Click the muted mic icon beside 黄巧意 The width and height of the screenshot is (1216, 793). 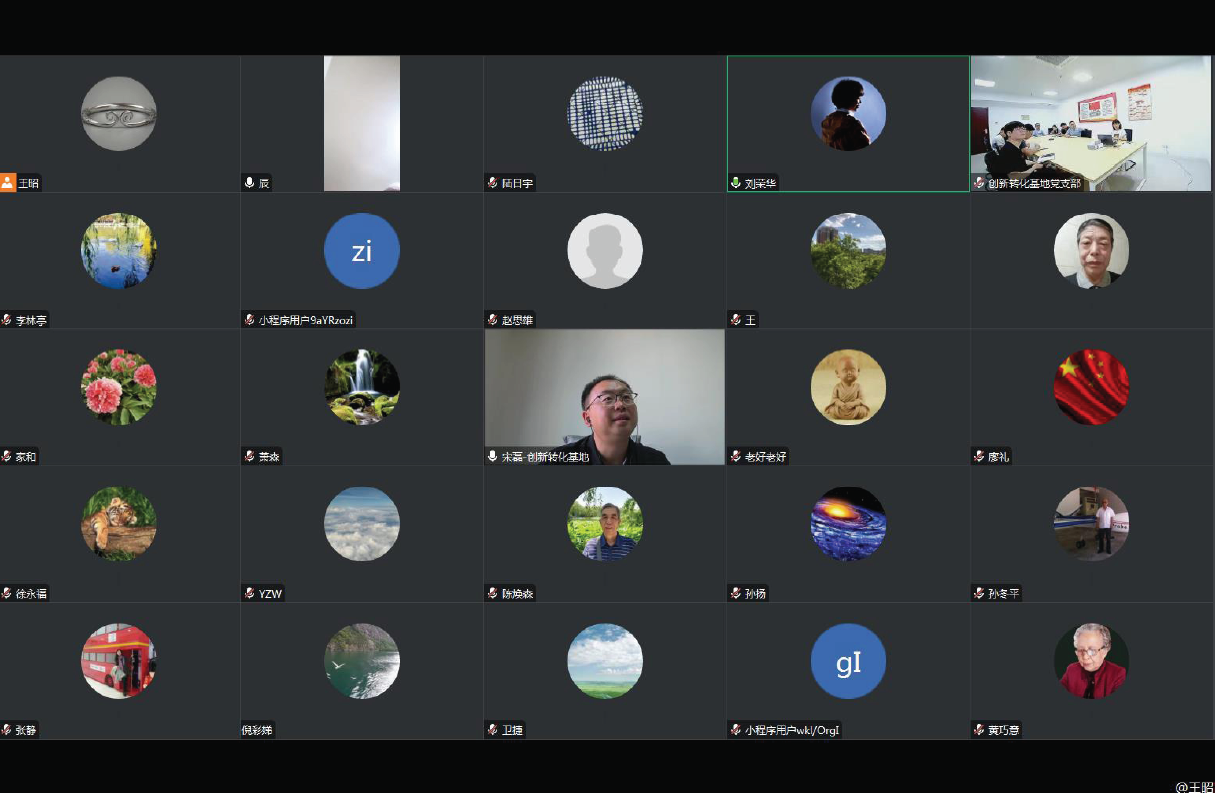[x=979, y=730]
